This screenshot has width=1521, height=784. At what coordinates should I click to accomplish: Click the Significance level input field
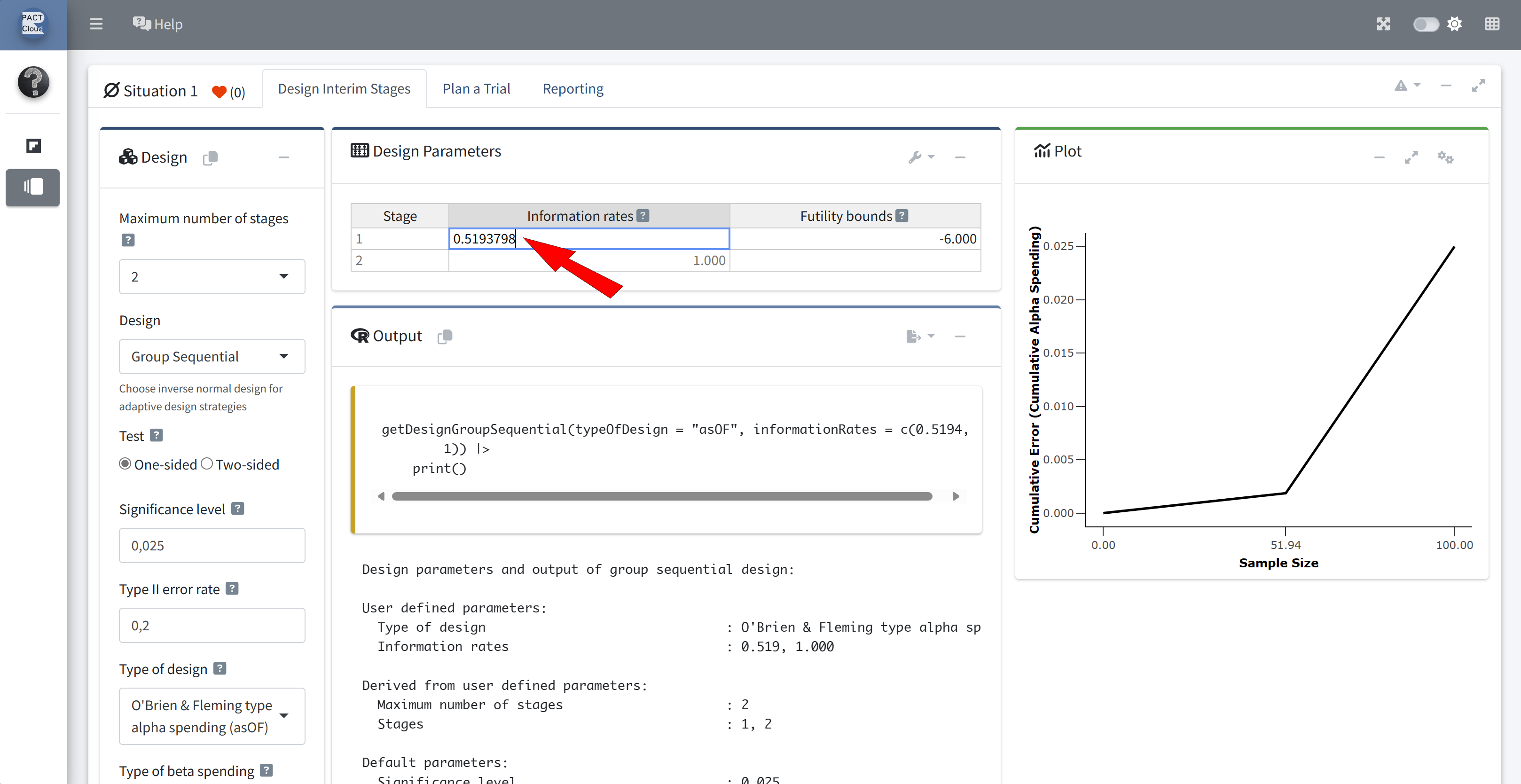coord(212,545)
